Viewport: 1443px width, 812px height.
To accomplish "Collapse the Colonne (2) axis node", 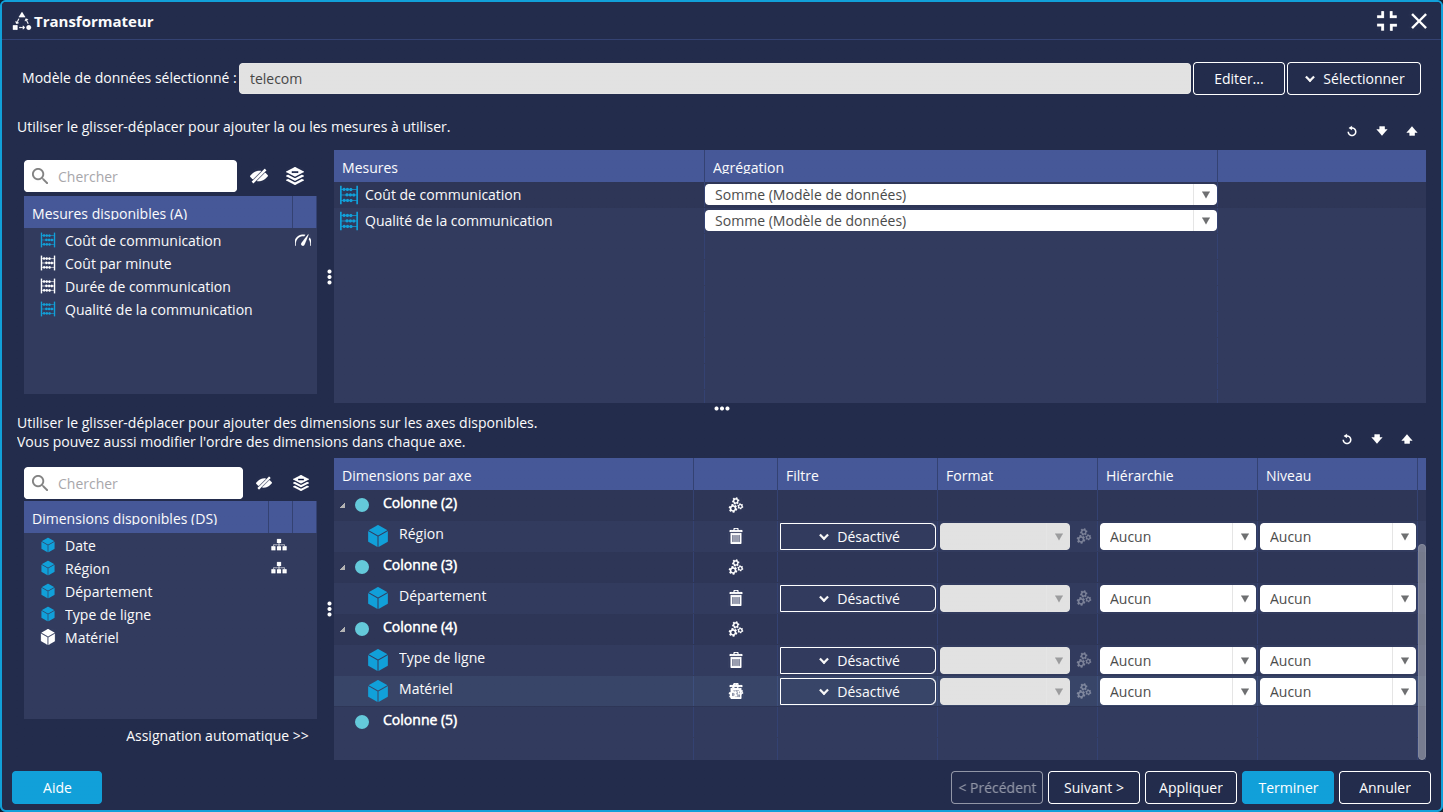I will point(343,505).
